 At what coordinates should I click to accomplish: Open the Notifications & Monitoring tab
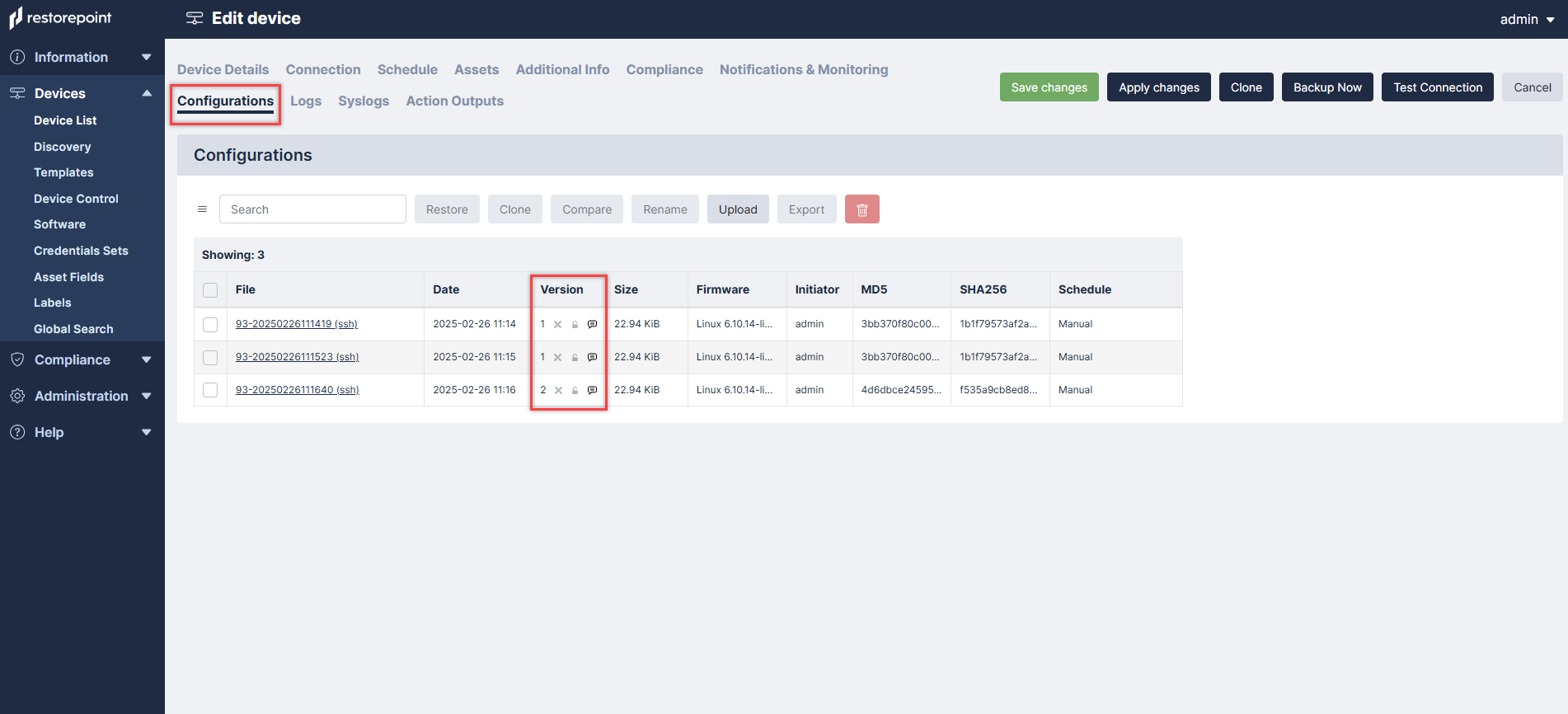pos(803,69)
